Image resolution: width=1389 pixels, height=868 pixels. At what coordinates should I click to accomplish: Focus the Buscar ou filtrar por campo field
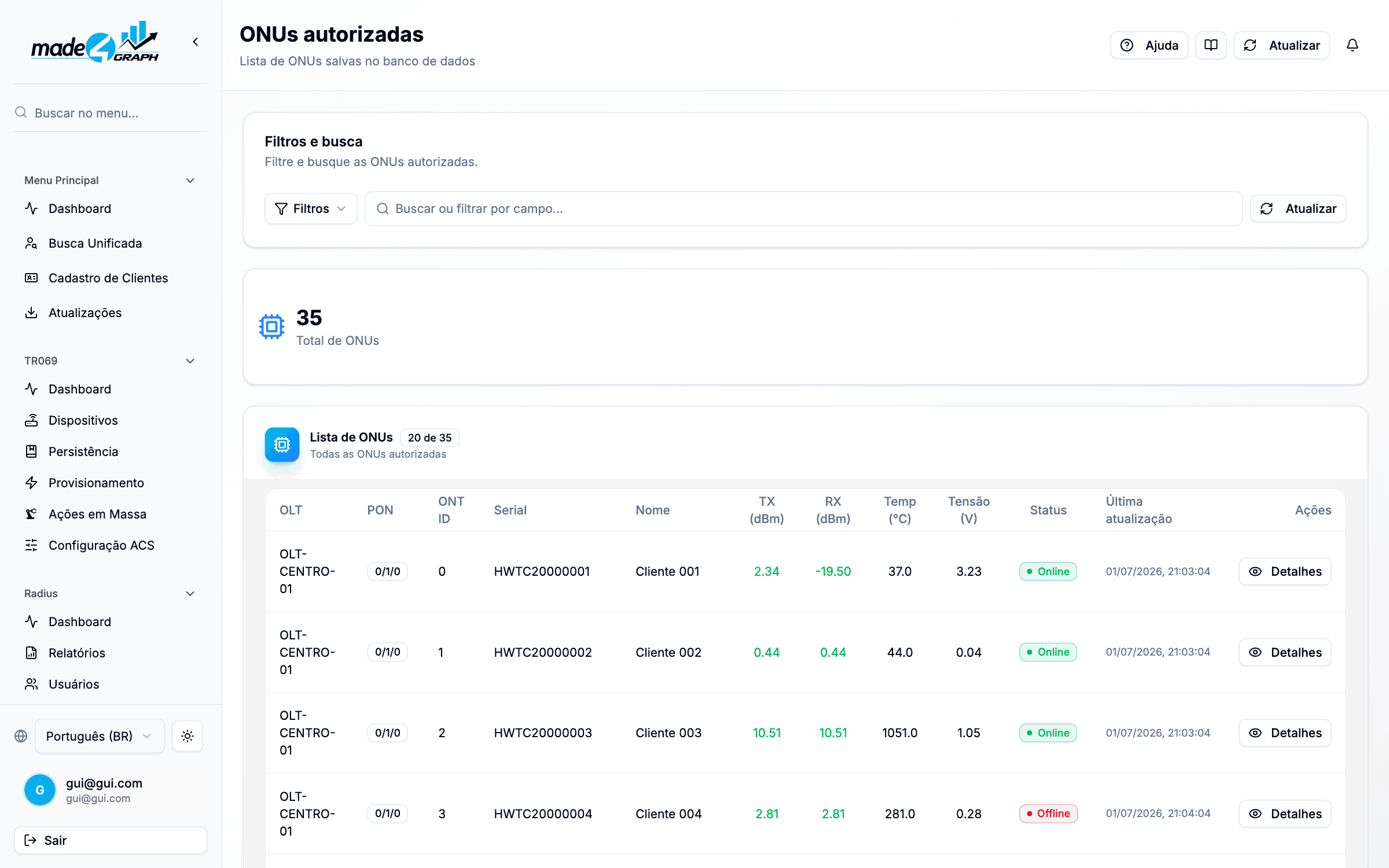803,209
